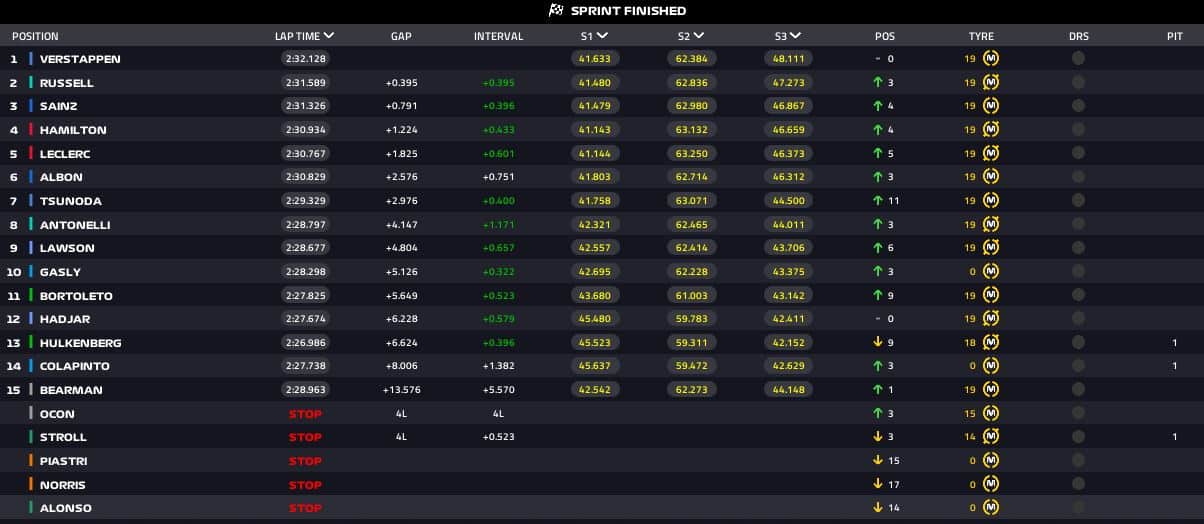
Task: Click the INTERVAL column header
Action: 498,36
